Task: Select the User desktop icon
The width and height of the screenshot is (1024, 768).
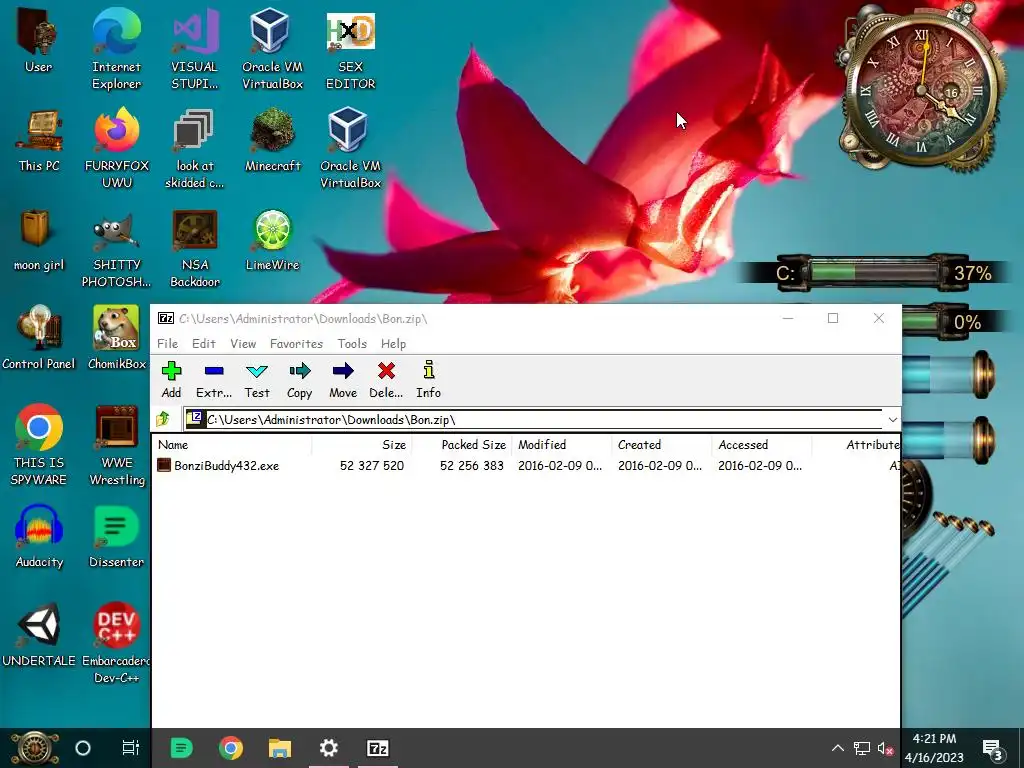Action: coord(39,42)
